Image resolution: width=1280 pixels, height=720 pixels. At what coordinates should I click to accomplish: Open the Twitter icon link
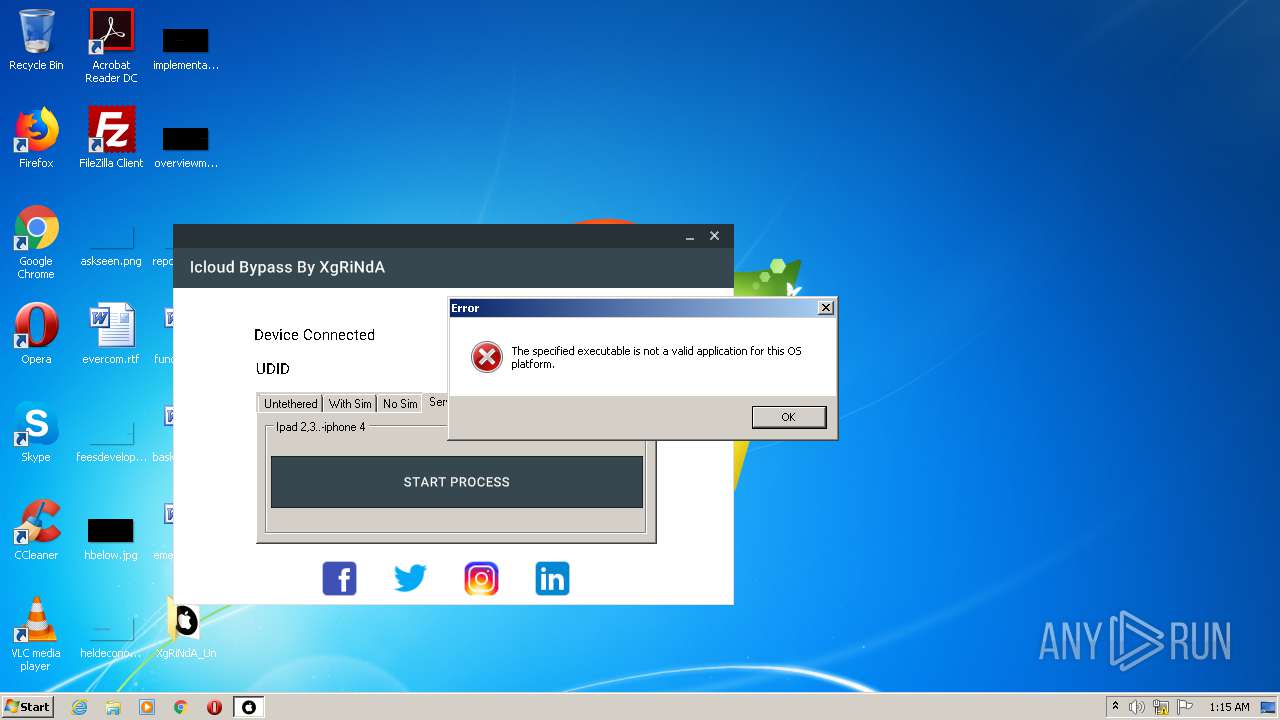pos(410,578)
